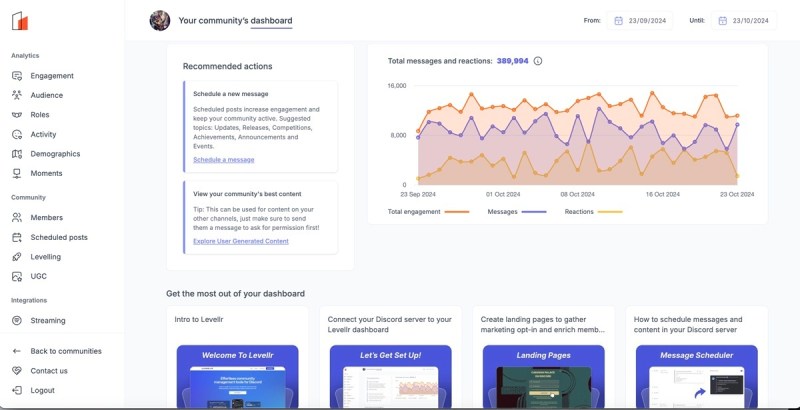Click the 'Your community's dashboard' heading
The height and width of the screenshot is (410, 800).
(x=235, y=21)
